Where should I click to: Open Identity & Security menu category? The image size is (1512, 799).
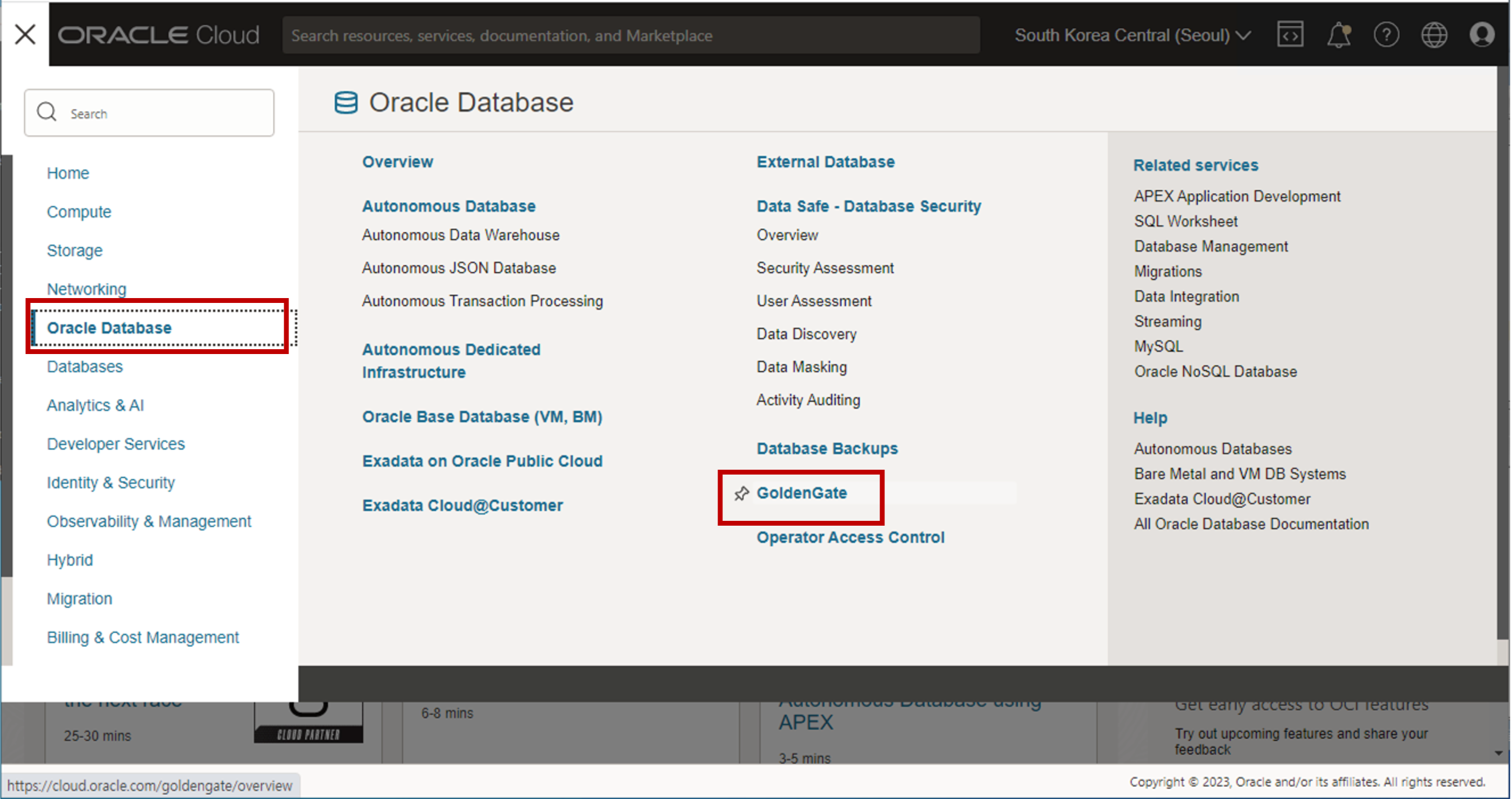tap(111, 483)
